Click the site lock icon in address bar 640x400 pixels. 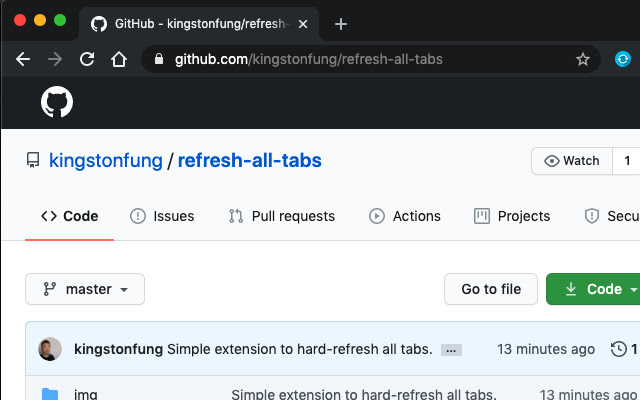click(x=159, y=59)
